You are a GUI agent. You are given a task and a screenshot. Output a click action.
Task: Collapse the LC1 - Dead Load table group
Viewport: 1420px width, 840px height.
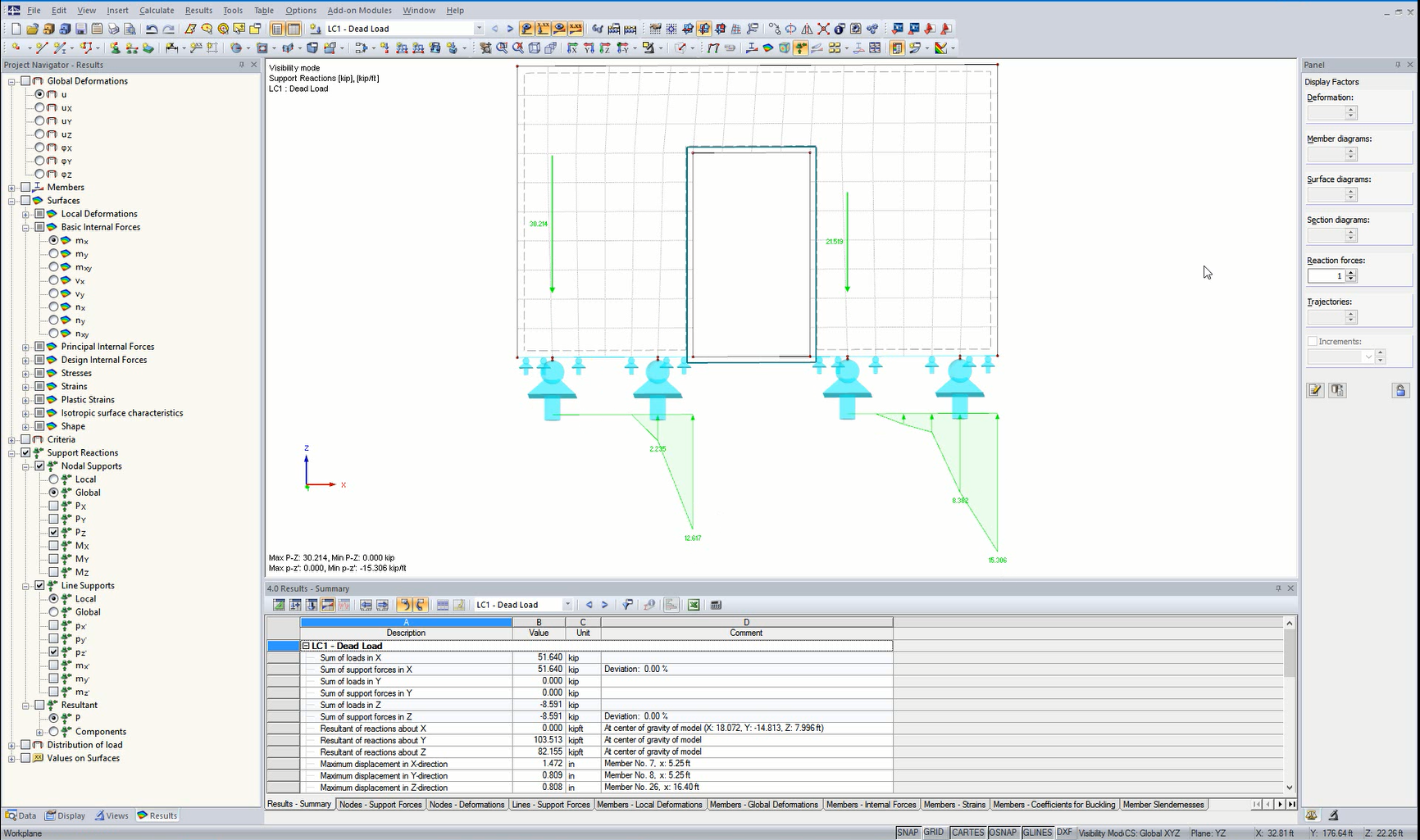[x=306, y=646]
